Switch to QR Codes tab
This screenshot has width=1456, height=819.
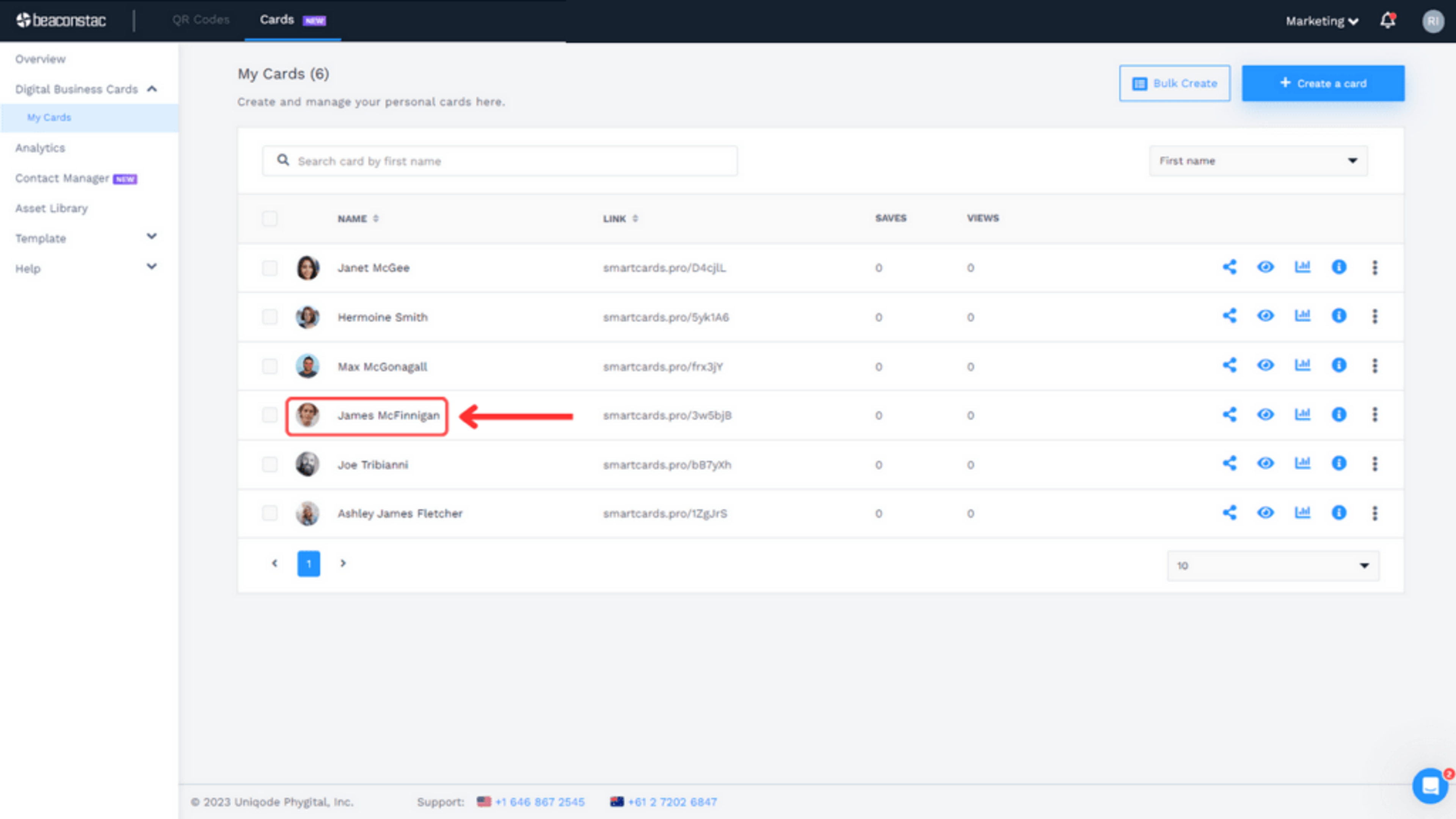[x=201, y=20]
